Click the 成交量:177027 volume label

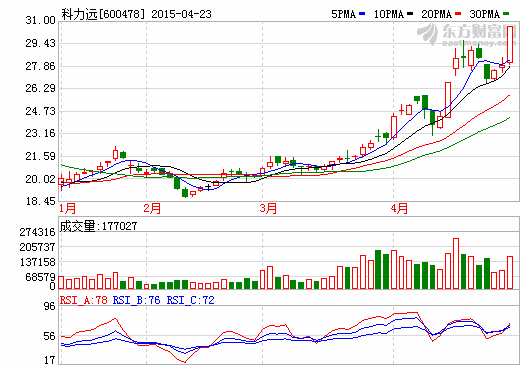click(x=99, y=226)
